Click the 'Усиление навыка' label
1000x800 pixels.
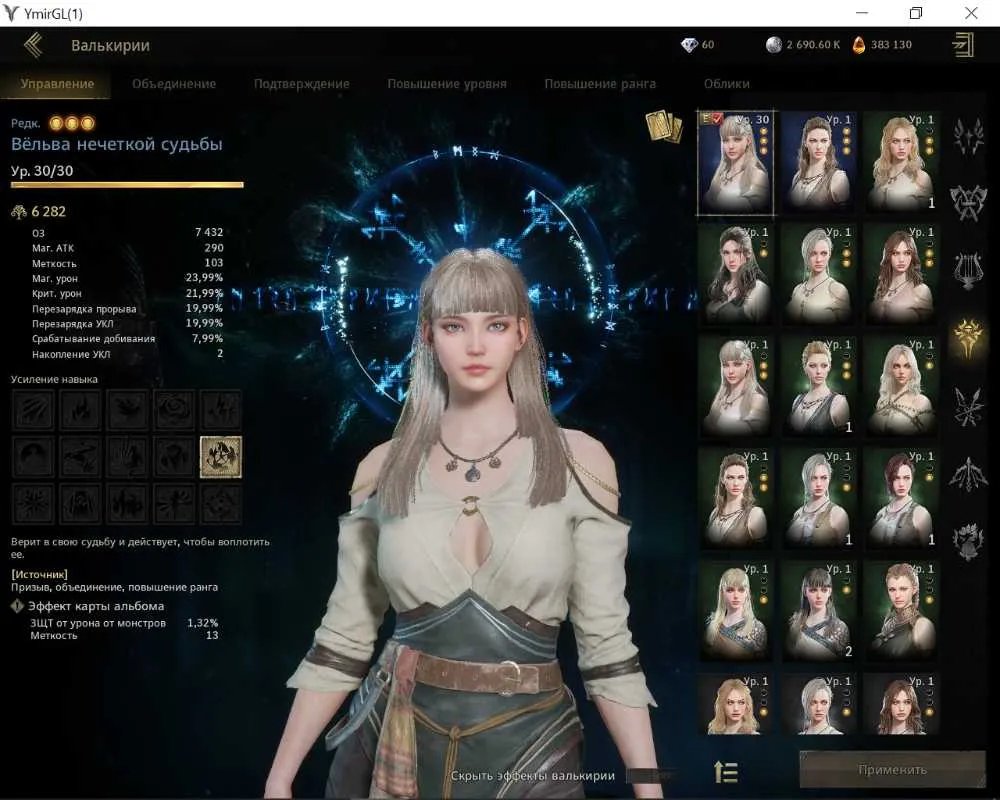54,380
